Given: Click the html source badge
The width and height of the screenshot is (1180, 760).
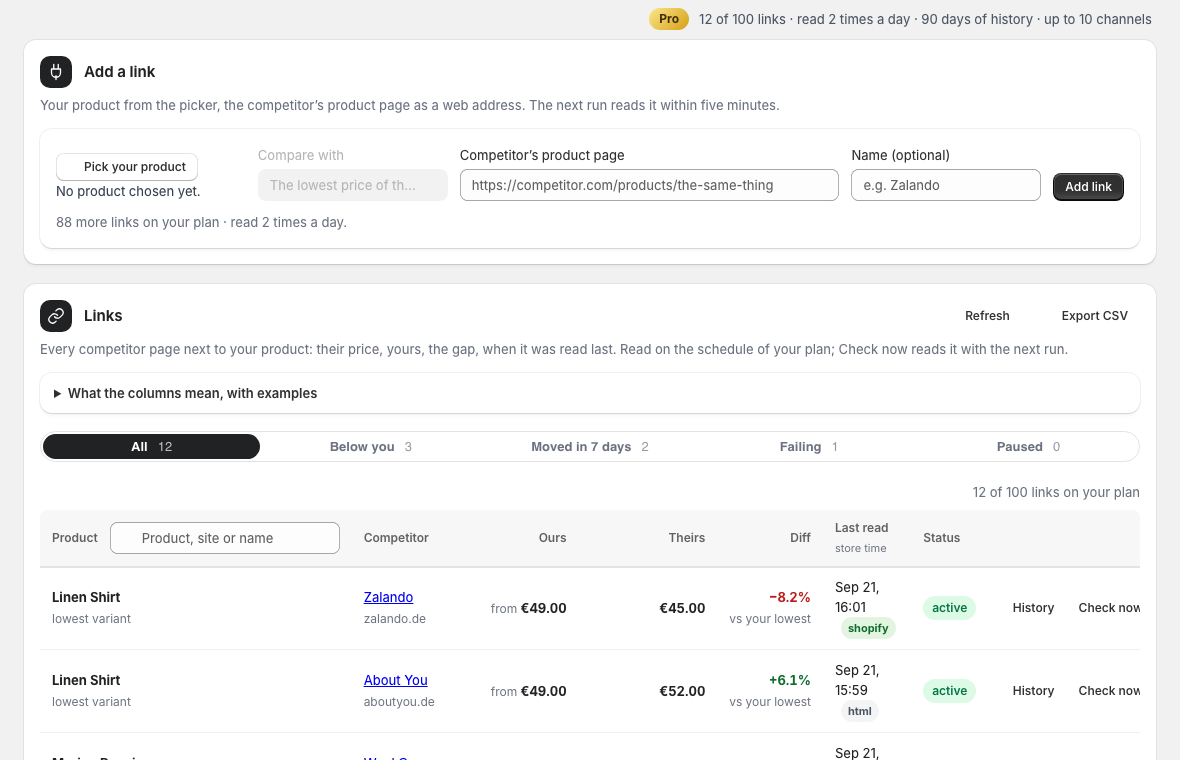Looking at the screenshot, I should click(x=859, y=711).
